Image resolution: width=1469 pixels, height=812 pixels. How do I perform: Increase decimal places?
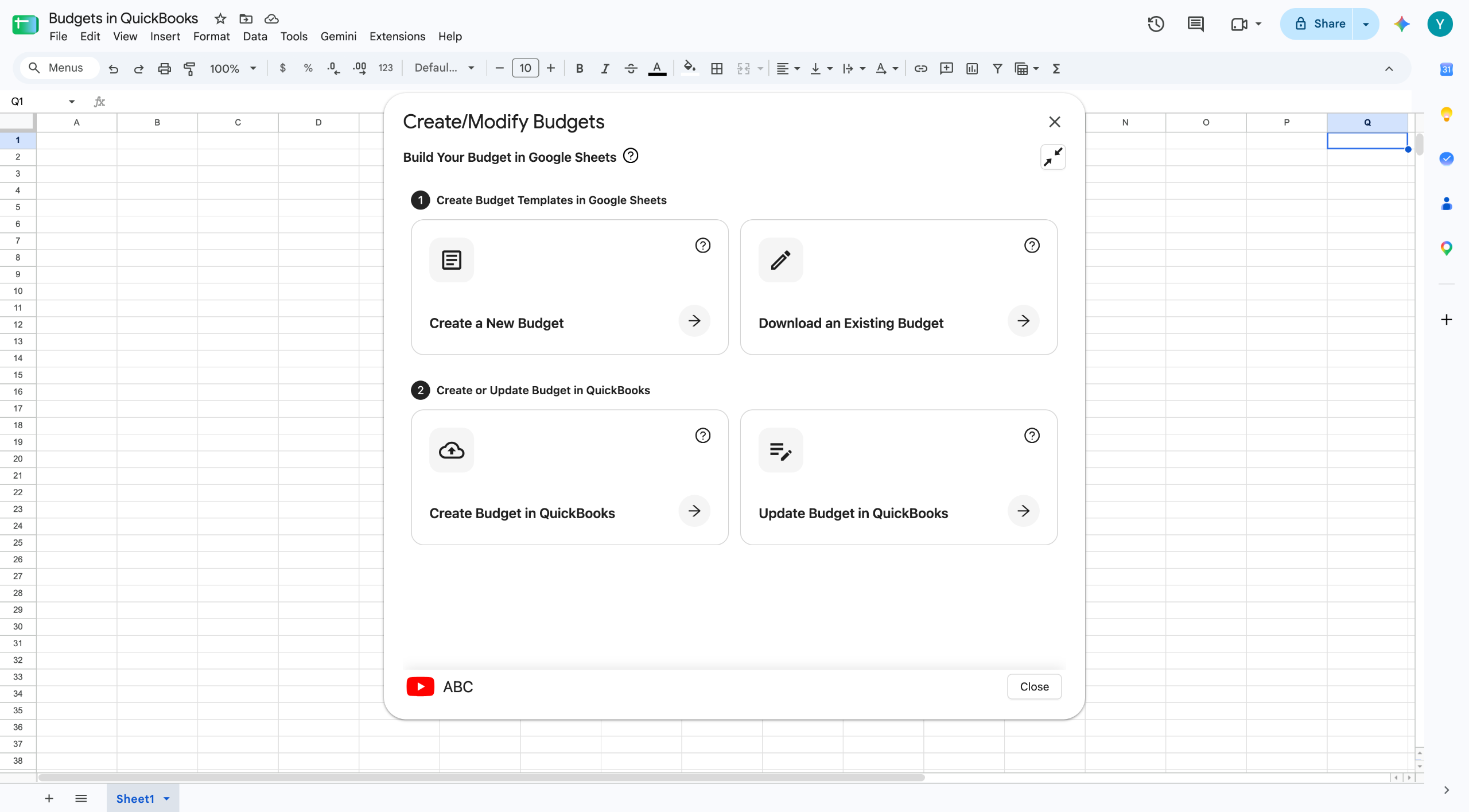coord(360,68)
